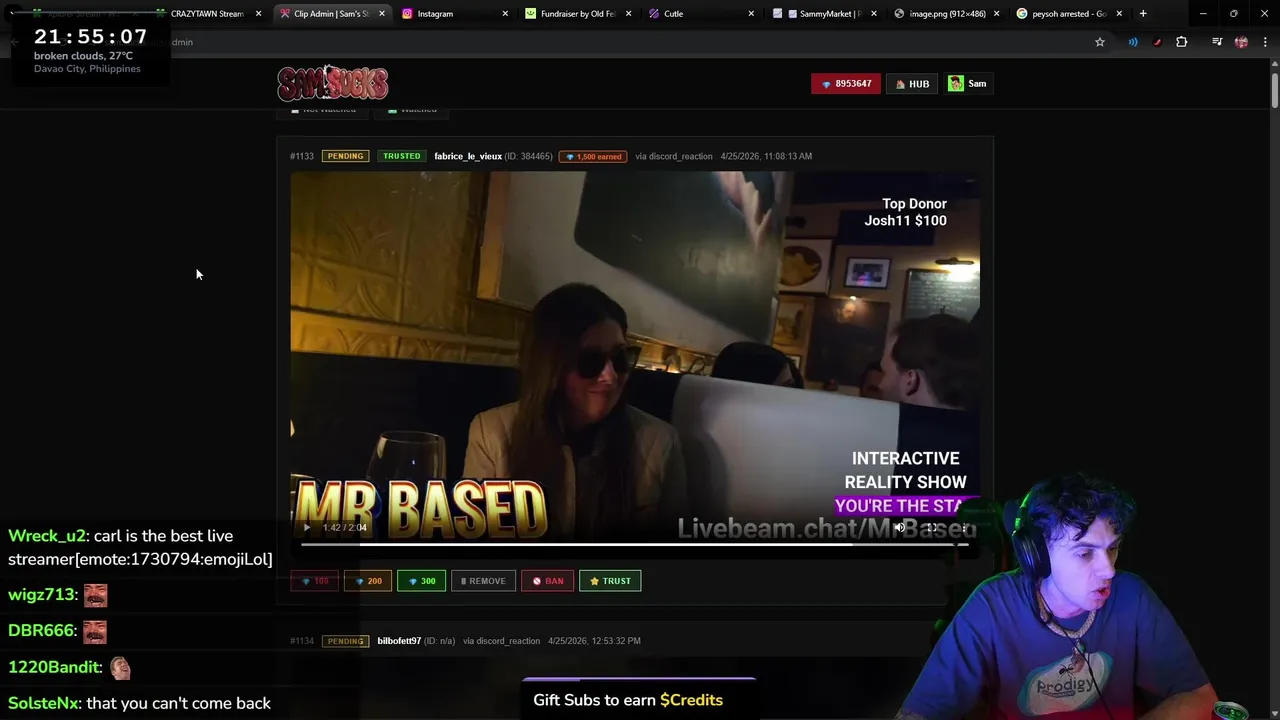Open the browser Extensions puzzle menu
Screen dimensions: 1280x720
[1182, 42]
